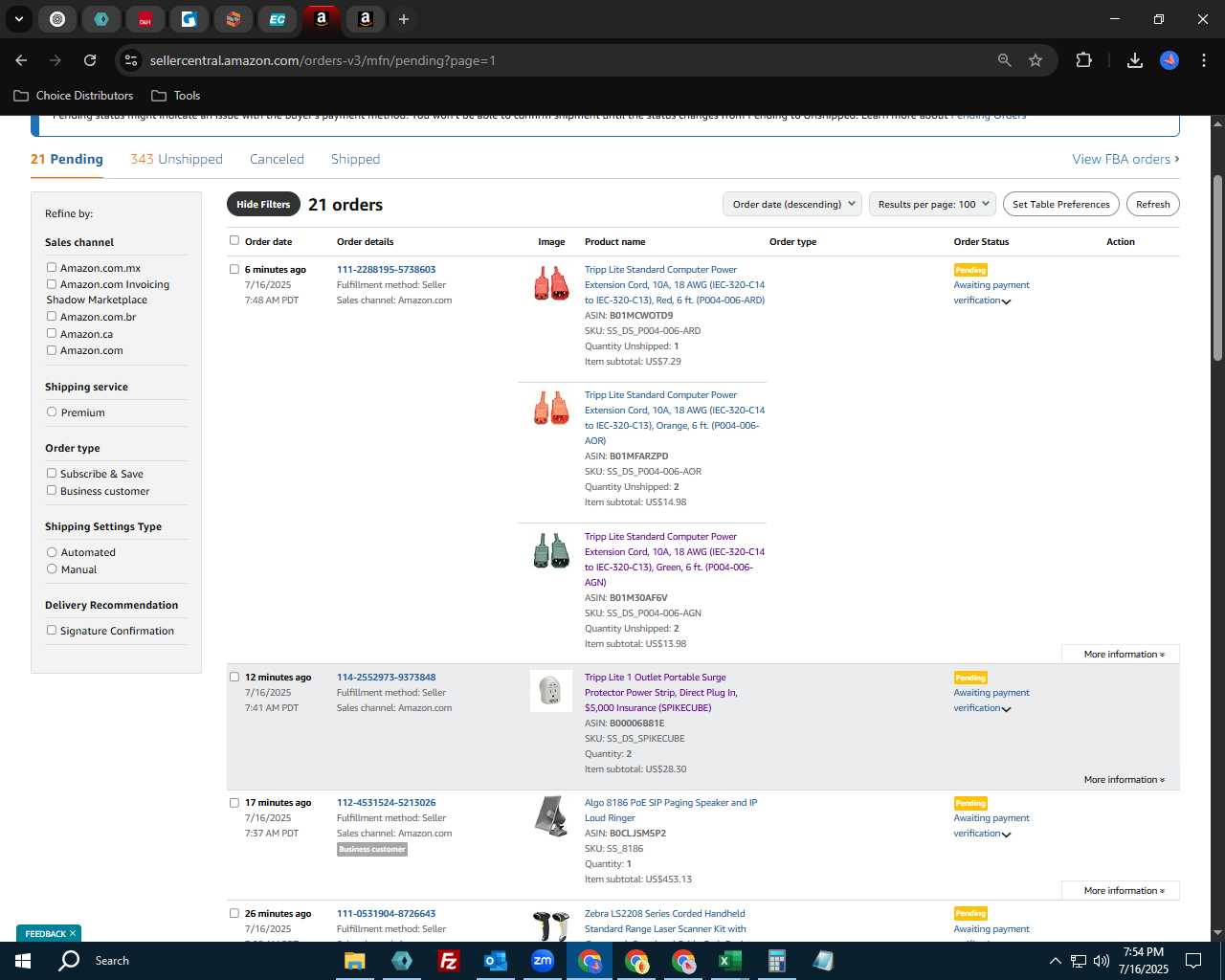The image size is (1225, 980).
Task: Open the Chrome three-dot menu
Action: 1203,60
